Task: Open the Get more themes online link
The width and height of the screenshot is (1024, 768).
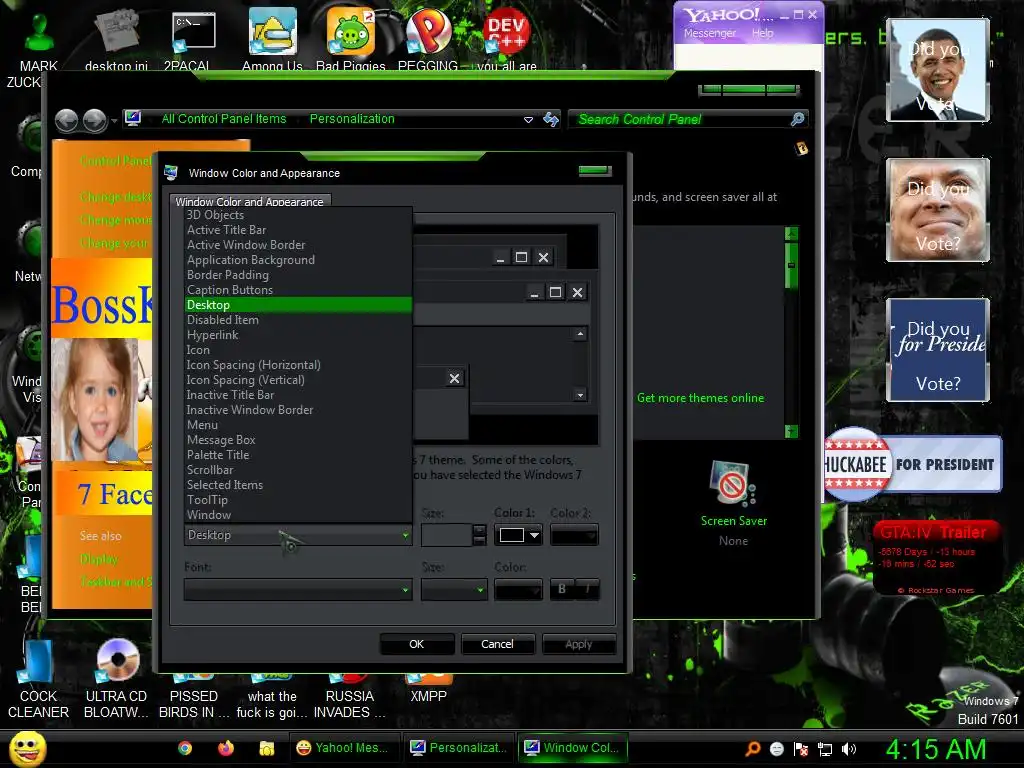Action: pyautogui.click(x=700, y=398)
